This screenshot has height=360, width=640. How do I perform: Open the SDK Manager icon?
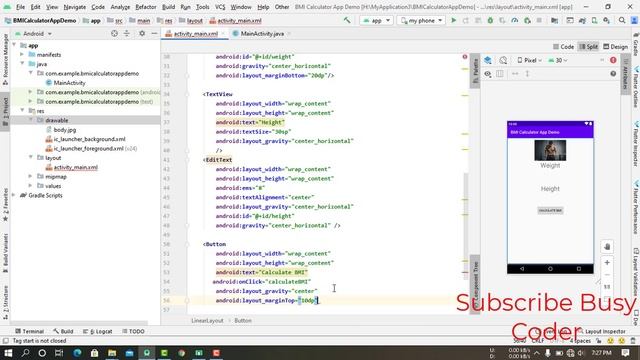pos(607,20)
